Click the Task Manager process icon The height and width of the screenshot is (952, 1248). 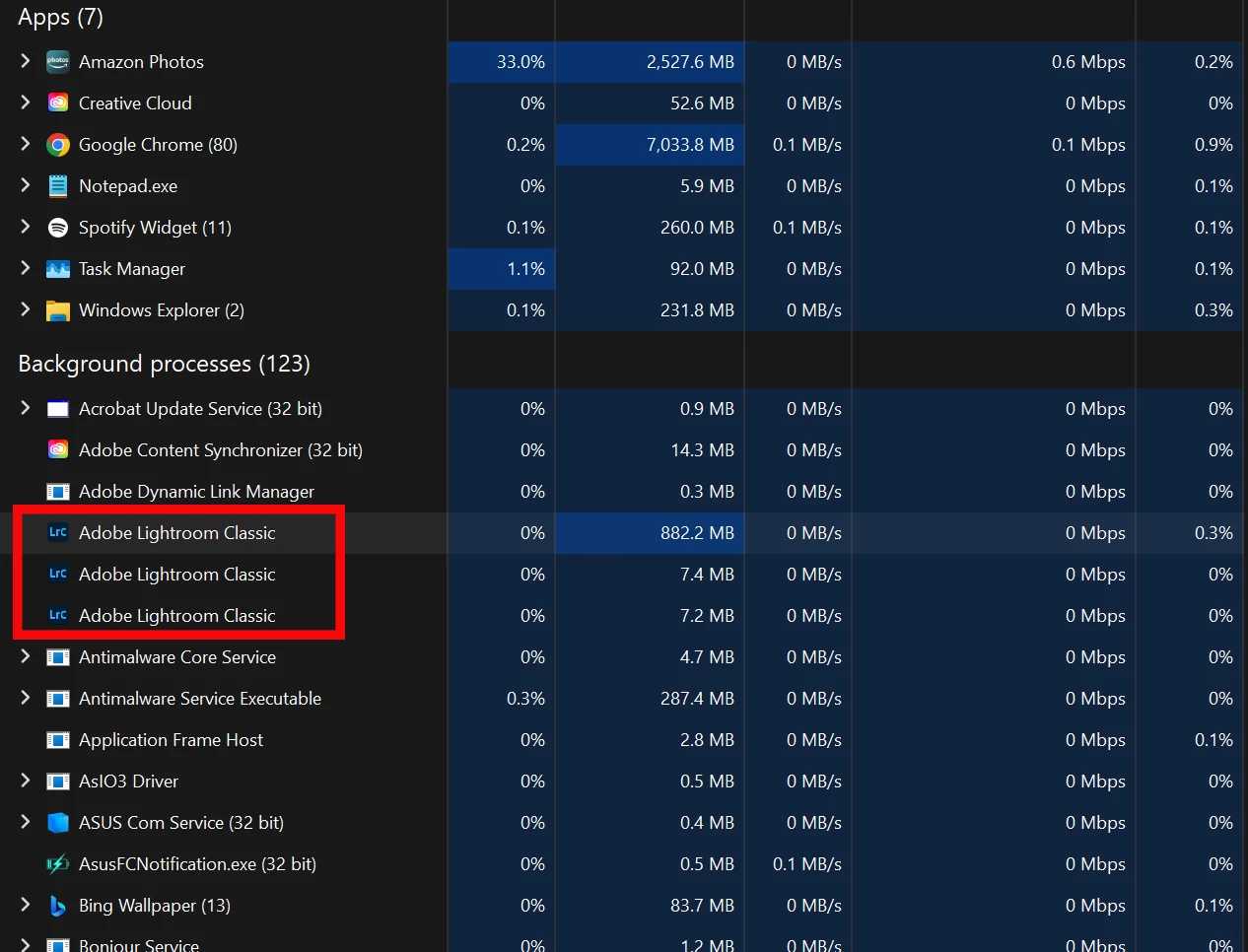tap(58, 269)
